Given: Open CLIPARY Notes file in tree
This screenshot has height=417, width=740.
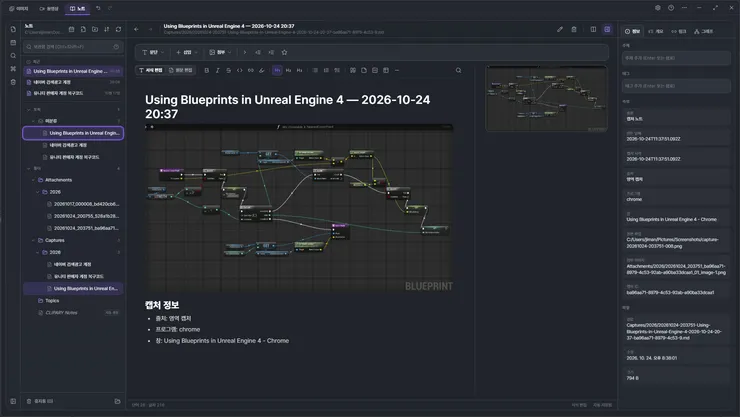Looking at the screenshot, I should click(x=61, y=313).
